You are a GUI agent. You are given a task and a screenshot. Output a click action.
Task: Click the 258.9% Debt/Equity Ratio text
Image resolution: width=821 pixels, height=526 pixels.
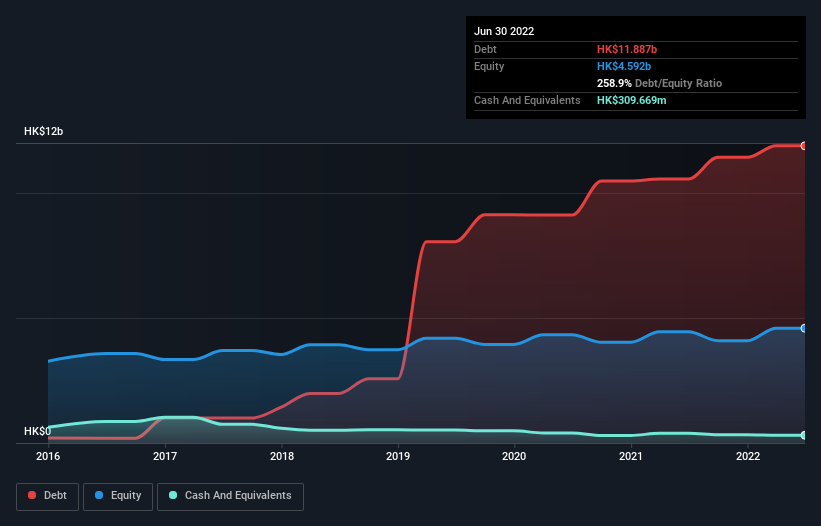click(x=659, y=83)
